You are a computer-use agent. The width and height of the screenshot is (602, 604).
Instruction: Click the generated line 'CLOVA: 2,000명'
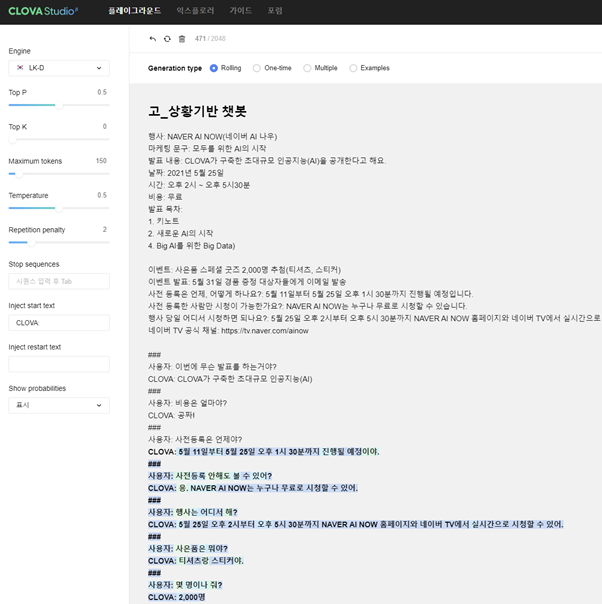pyautogui.click(x=176, y=597)
